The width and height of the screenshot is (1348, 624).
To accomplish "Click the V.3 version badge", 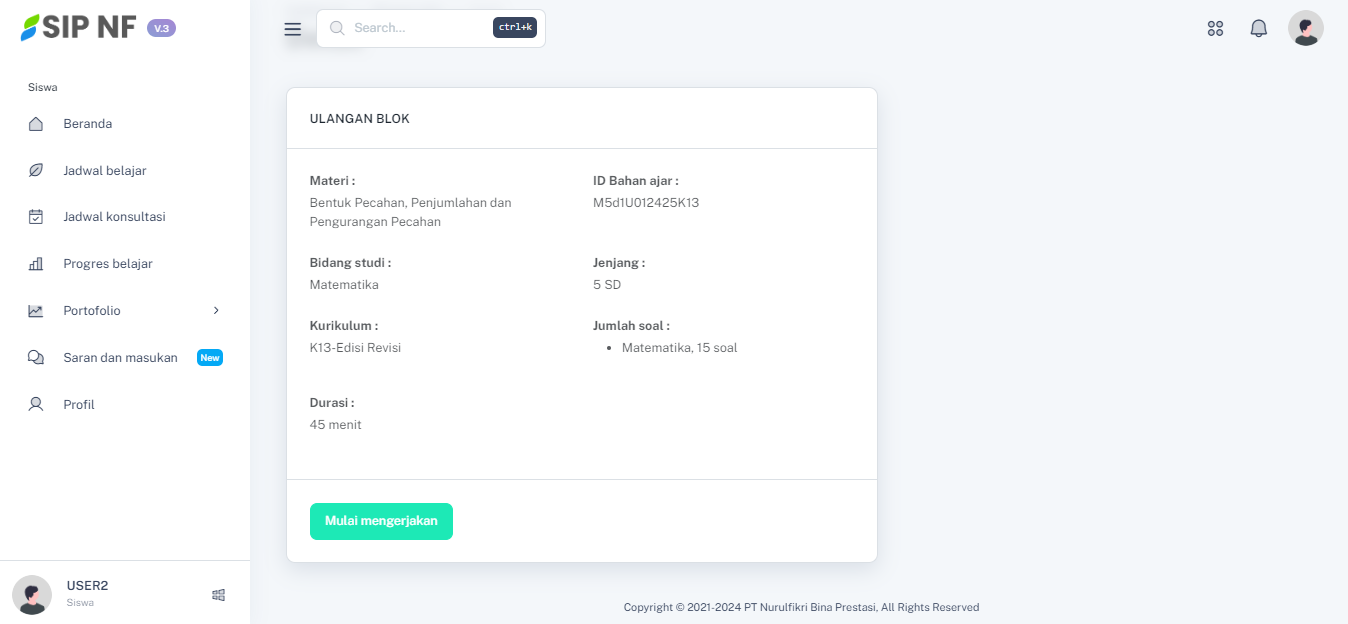I will [x=161, y=28].
